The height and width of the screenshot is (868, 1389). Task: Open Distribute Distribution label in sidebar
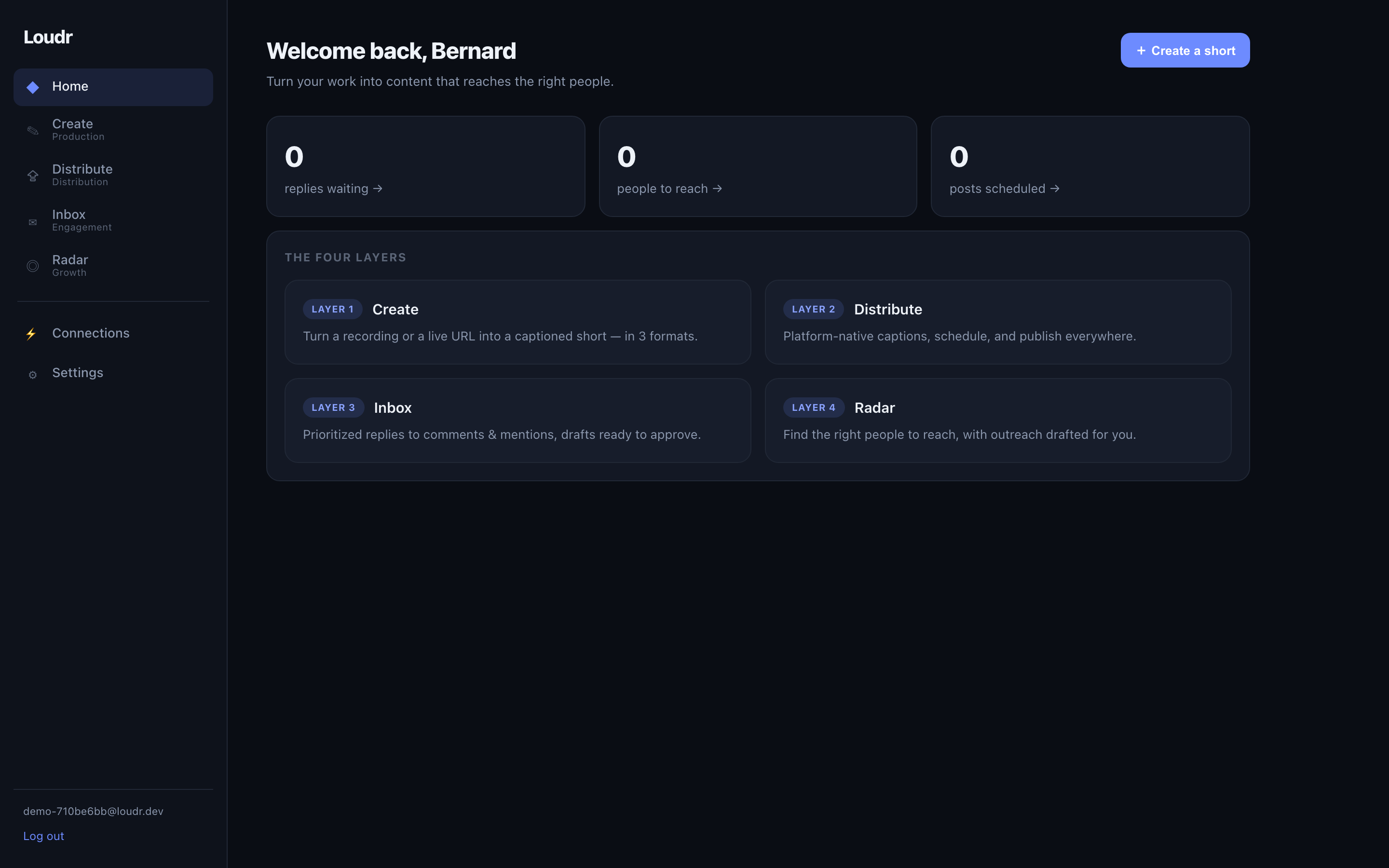pyautogui.click(x=82, y=175)
